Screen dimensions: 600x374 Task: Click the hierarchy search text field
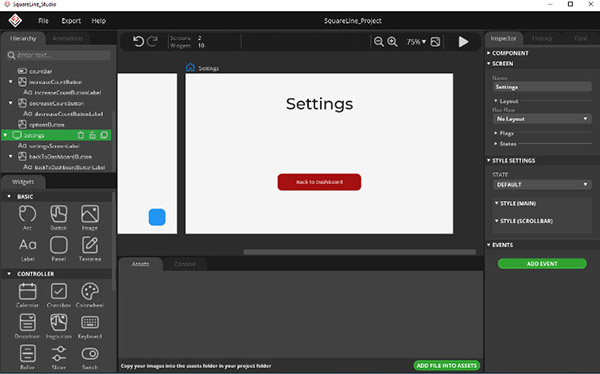63,55
